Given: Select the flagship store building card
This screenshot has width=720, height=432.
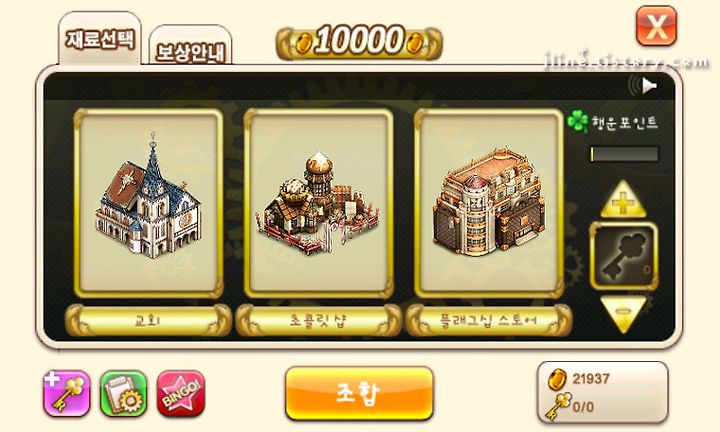Looking at the screenshot, I should (x=489, y=203).
